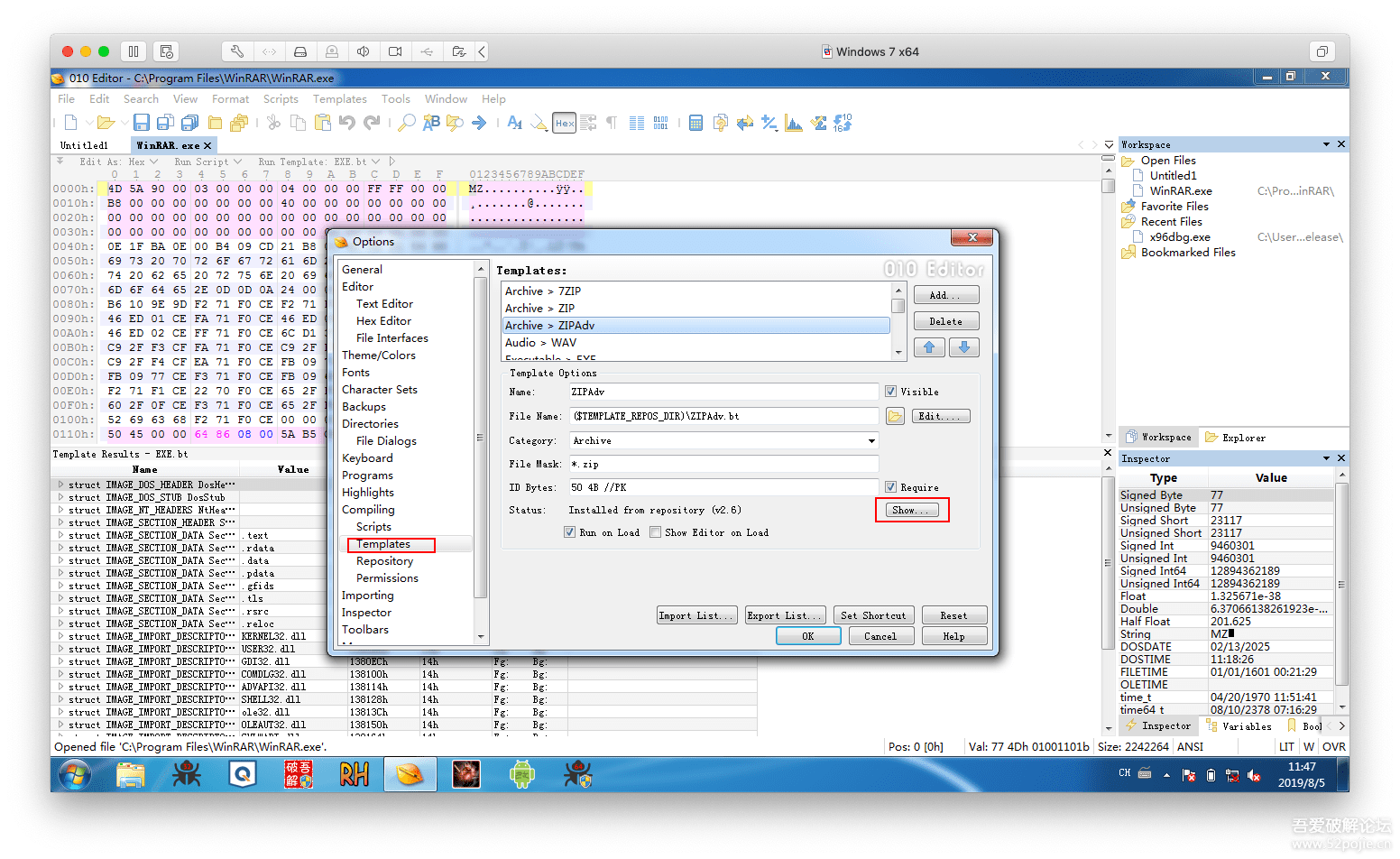The width and height of the screenshot is (1400, 859).
Task: Click the Android robot taskbar icon
Action: [521, 774]
